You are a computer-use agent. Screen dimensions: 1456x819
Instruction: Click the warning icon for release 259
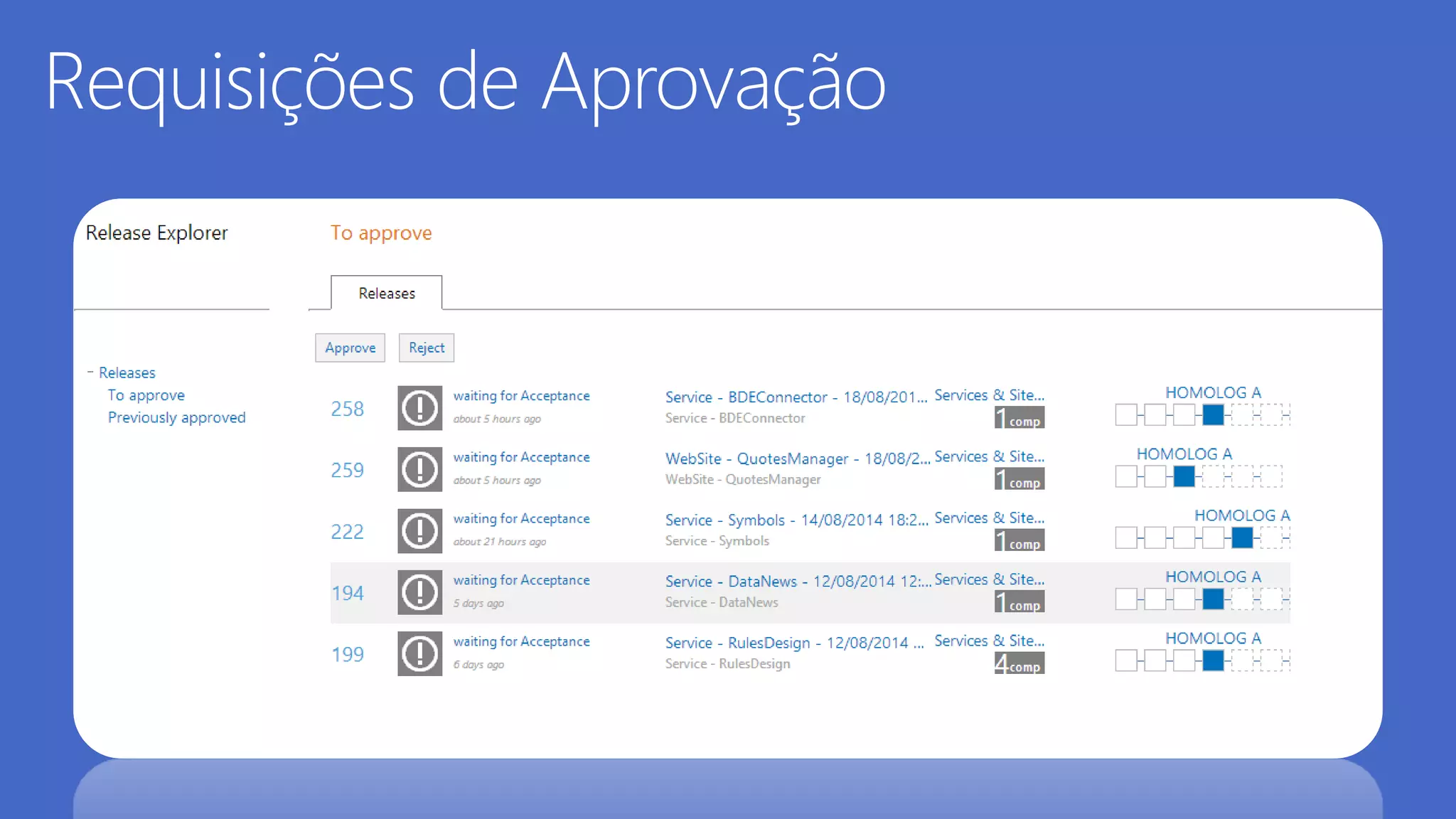pyautogui.click(x=419, y=469)
